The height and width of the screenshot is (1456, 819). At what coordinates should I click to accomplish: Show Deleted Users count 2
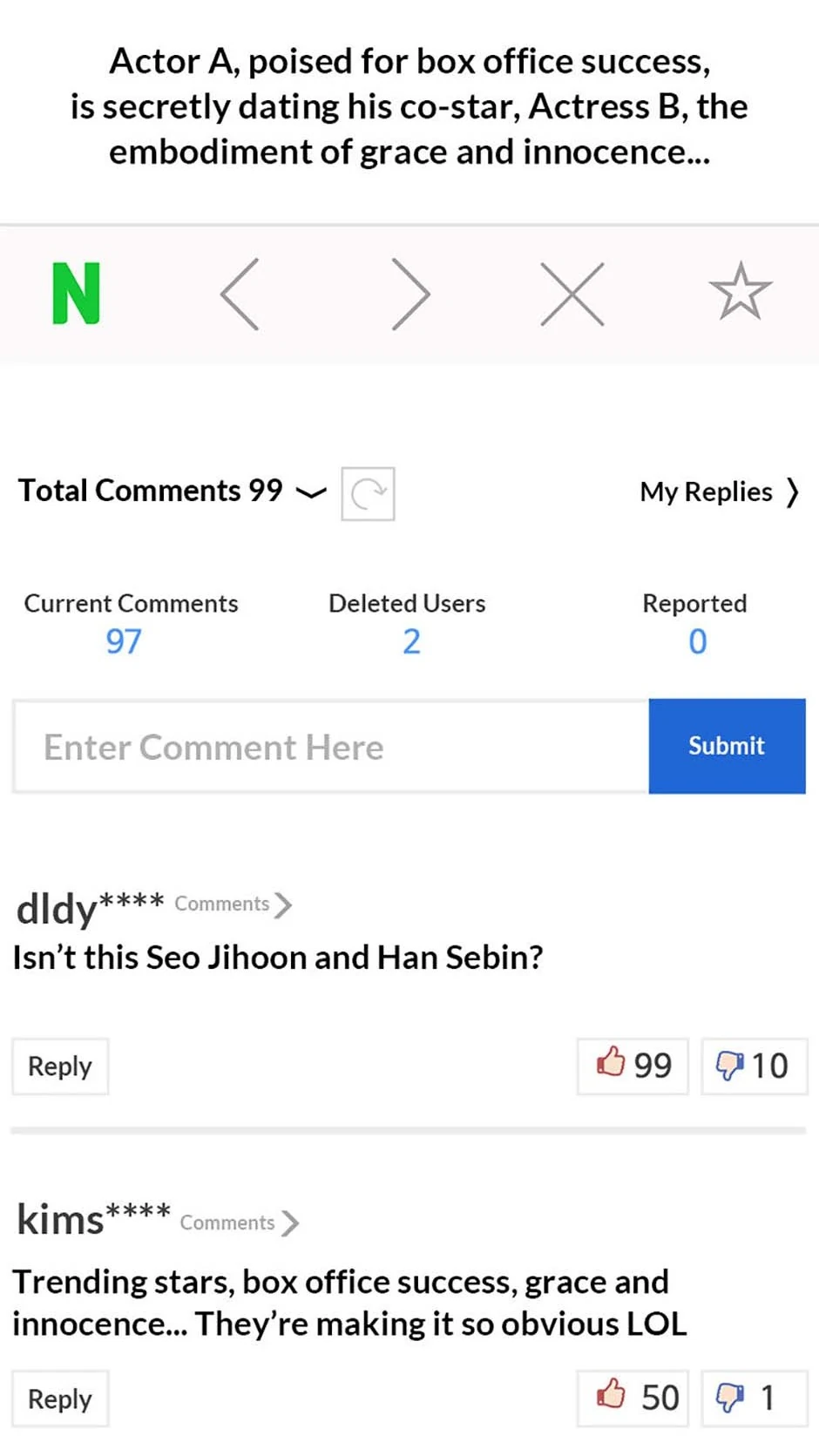pyautogui.click(x=410, y=641)
